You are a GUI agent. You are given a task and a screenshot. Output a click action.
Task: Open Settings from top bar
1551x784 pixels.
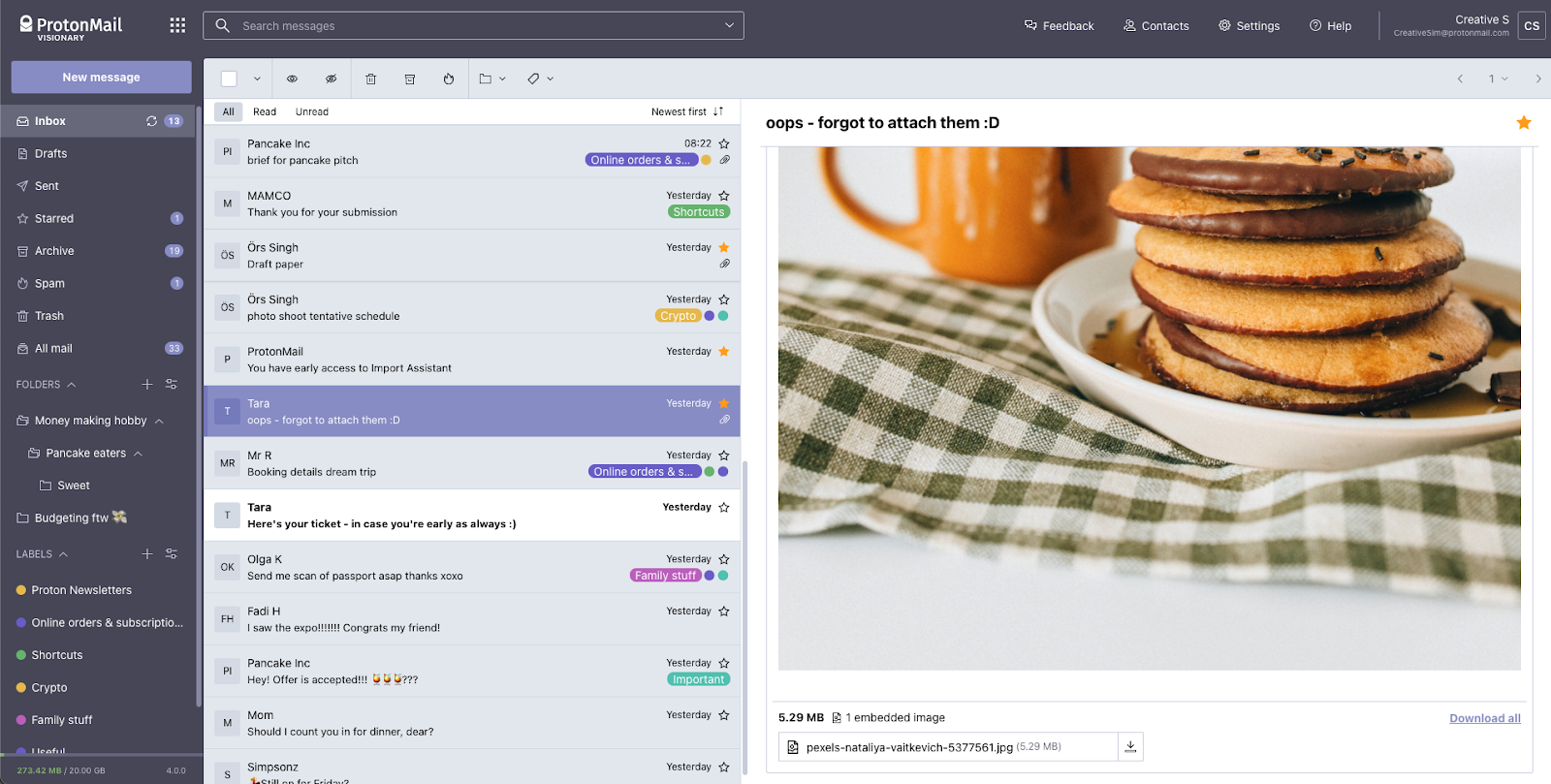point(1249,25)
